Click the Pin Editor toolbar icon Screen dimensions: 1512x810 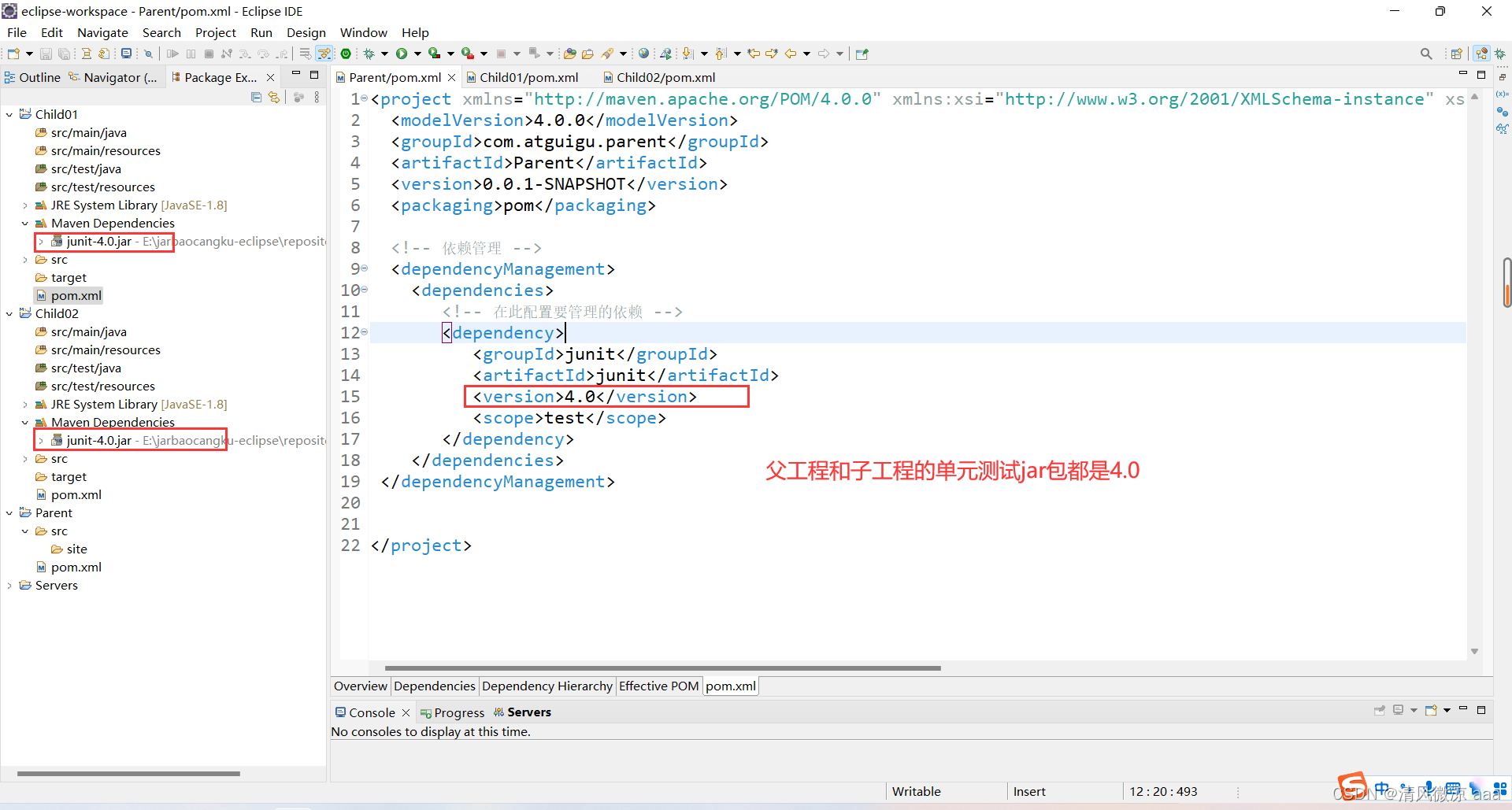click(862, 54)
